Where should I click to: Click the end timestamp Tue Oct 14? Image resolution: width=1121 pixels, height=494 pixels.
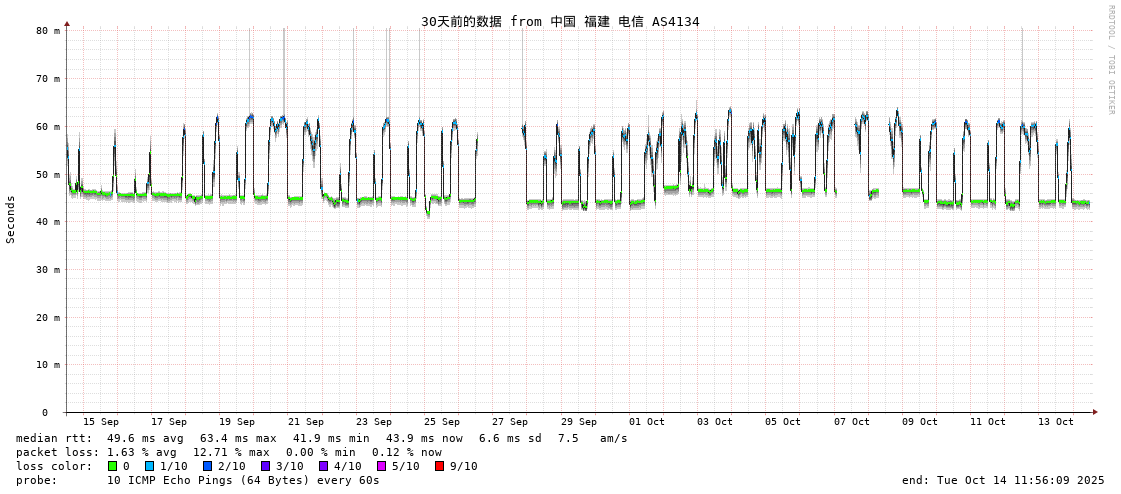pyautogui.click(x=1002, y=480)
